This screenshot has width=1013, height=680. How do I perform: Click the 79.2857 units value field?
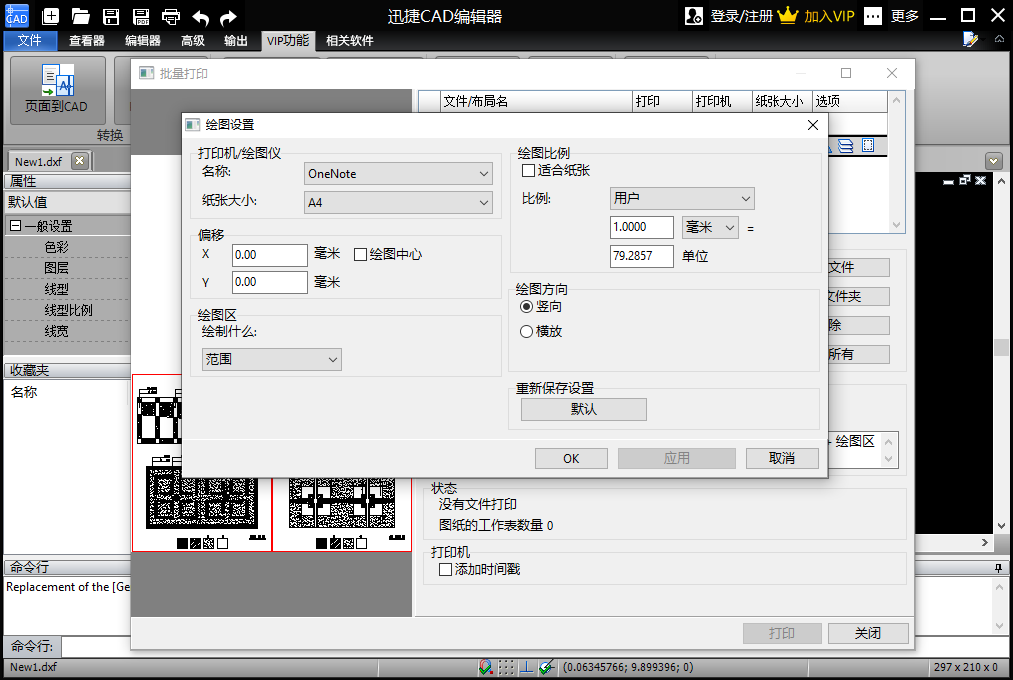point(642,256)
